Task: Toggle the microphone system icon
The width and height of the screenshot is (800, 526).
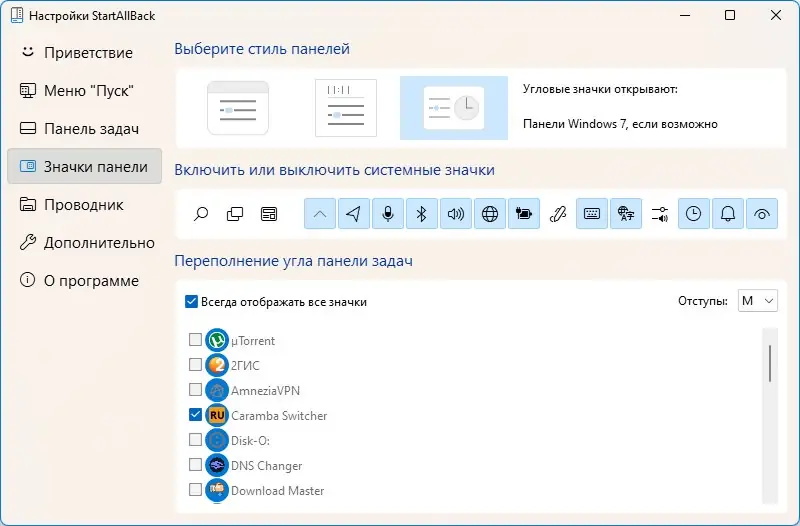Action: click(x=388, y=214)
